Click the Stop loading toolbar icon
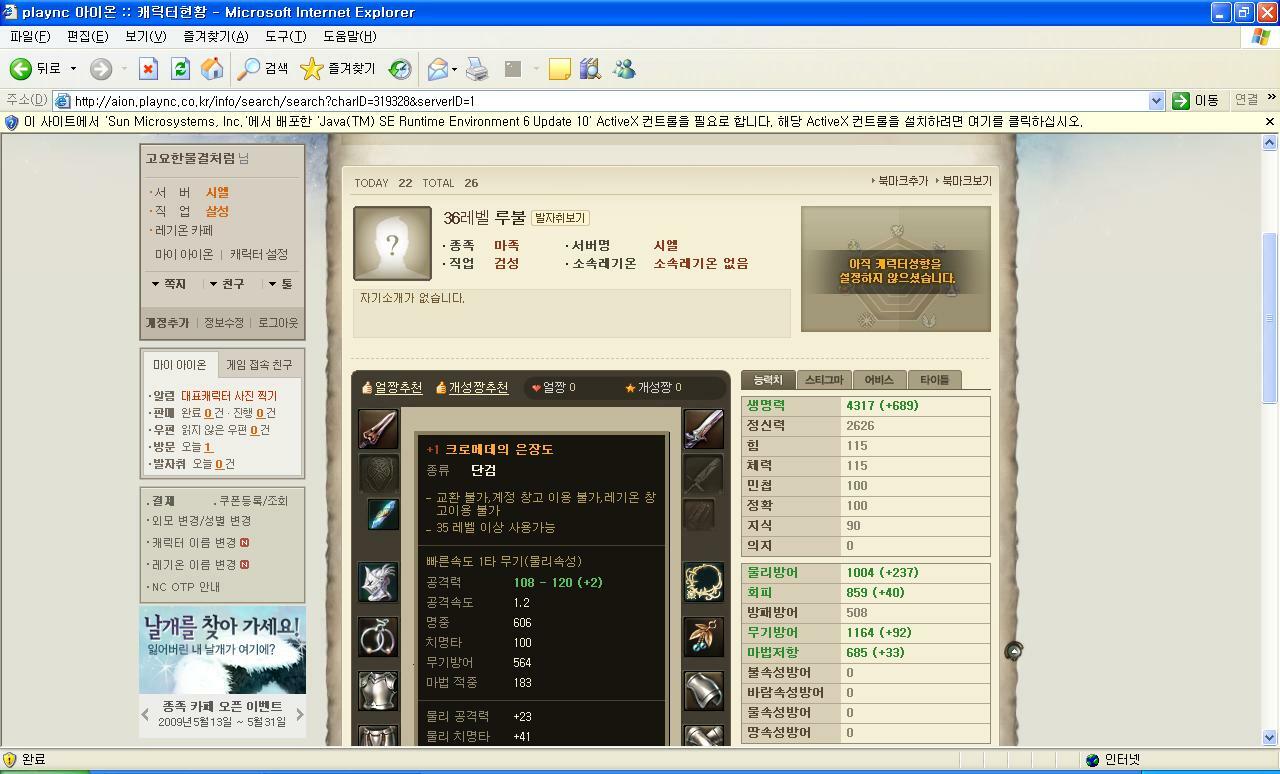1280x774 pixels. [148, 69]
